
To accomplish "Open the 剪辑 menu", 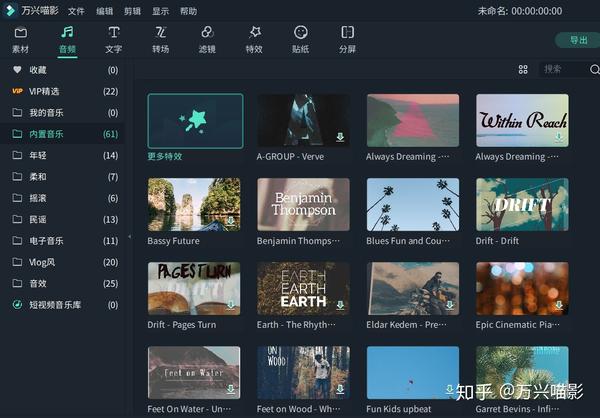I will tap(132, 11).
